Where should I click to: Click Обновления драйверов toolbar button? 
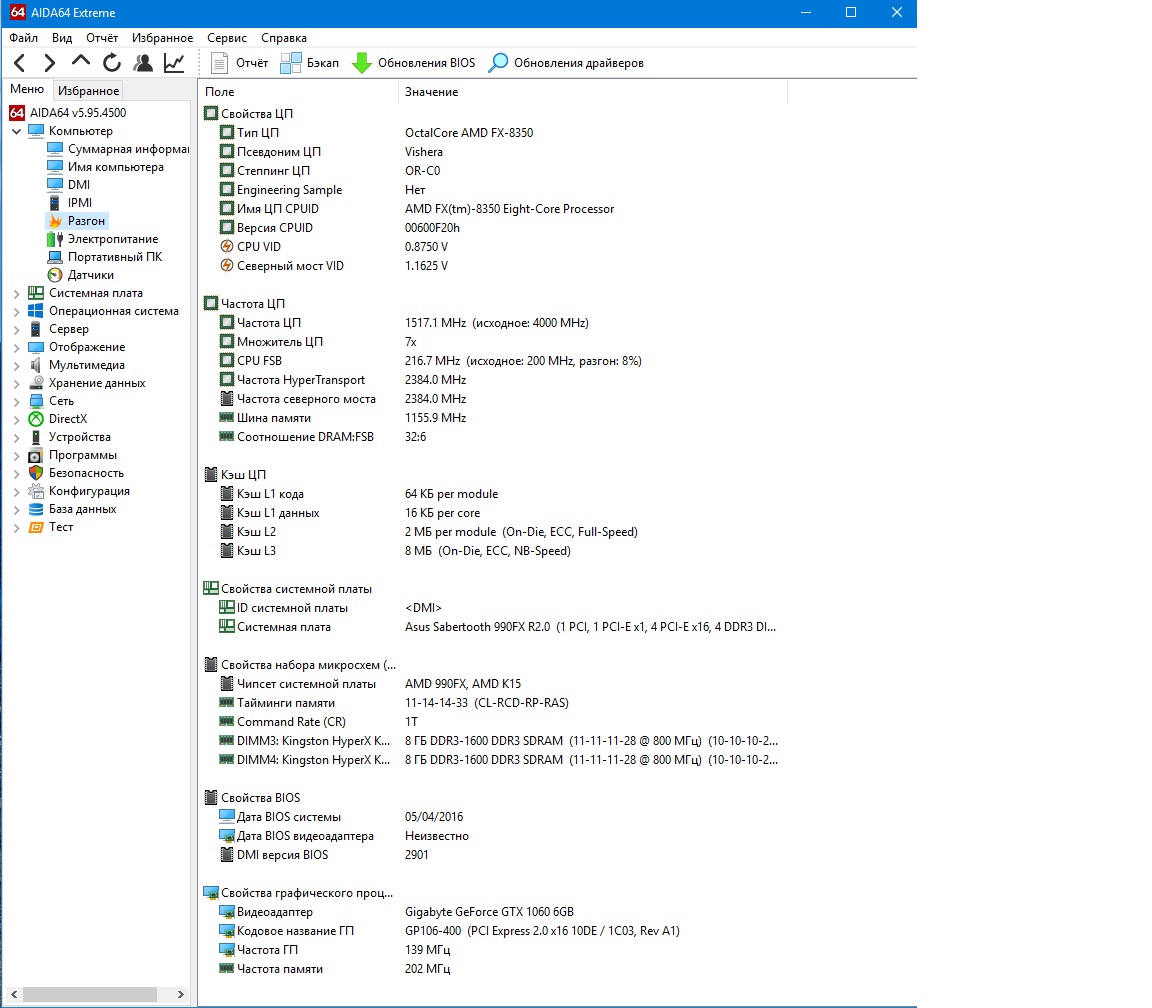[x=566, y=63]
